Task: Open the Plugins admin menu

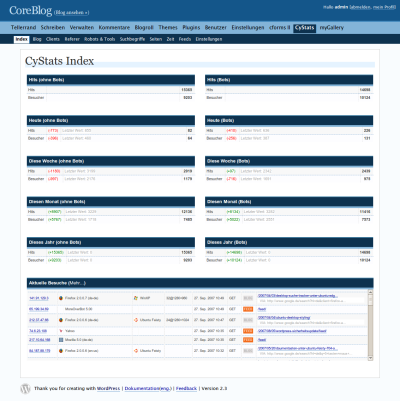Action: (191, 28)
